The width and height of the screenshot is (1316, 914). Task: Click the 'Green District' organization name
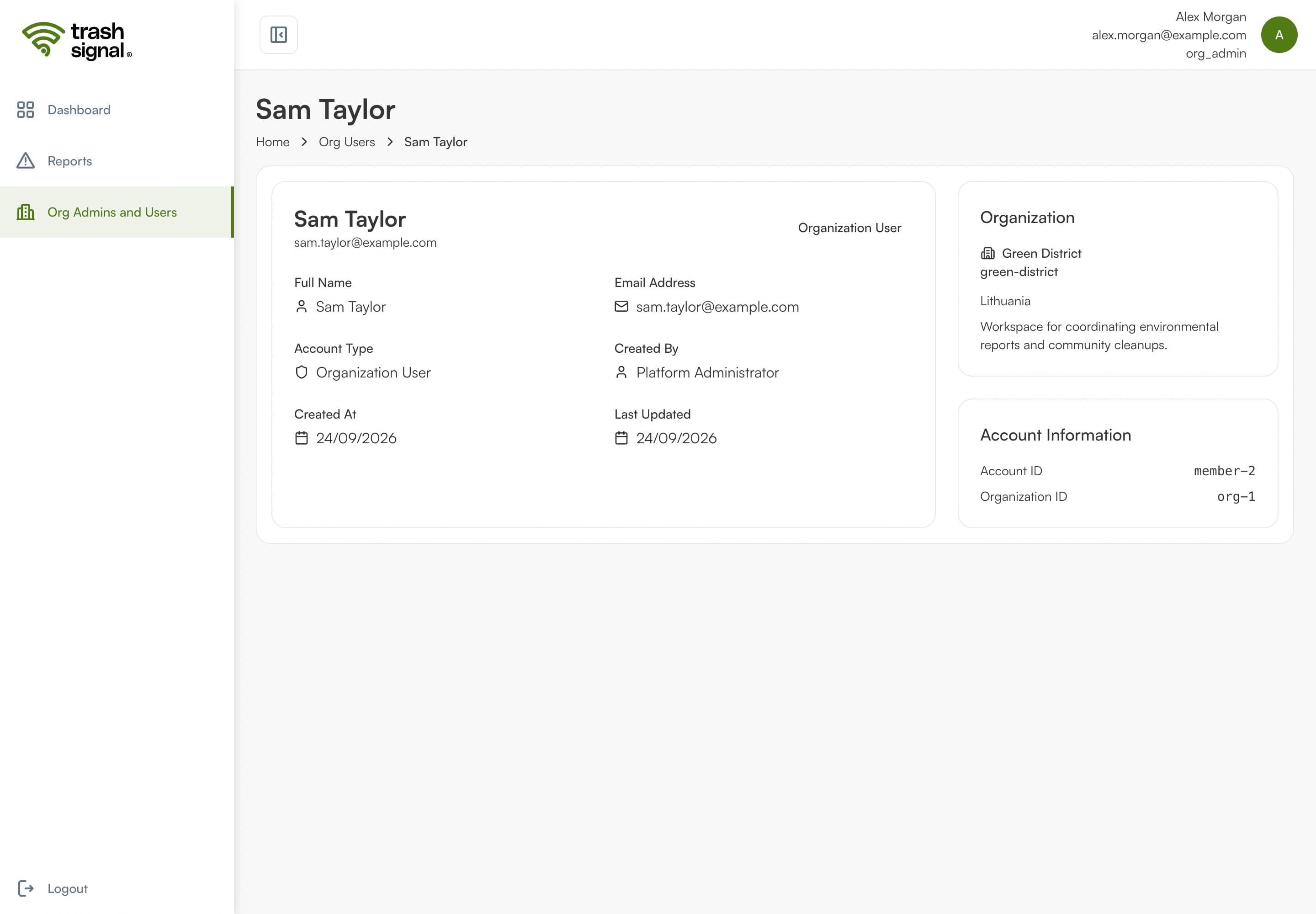1042,253
